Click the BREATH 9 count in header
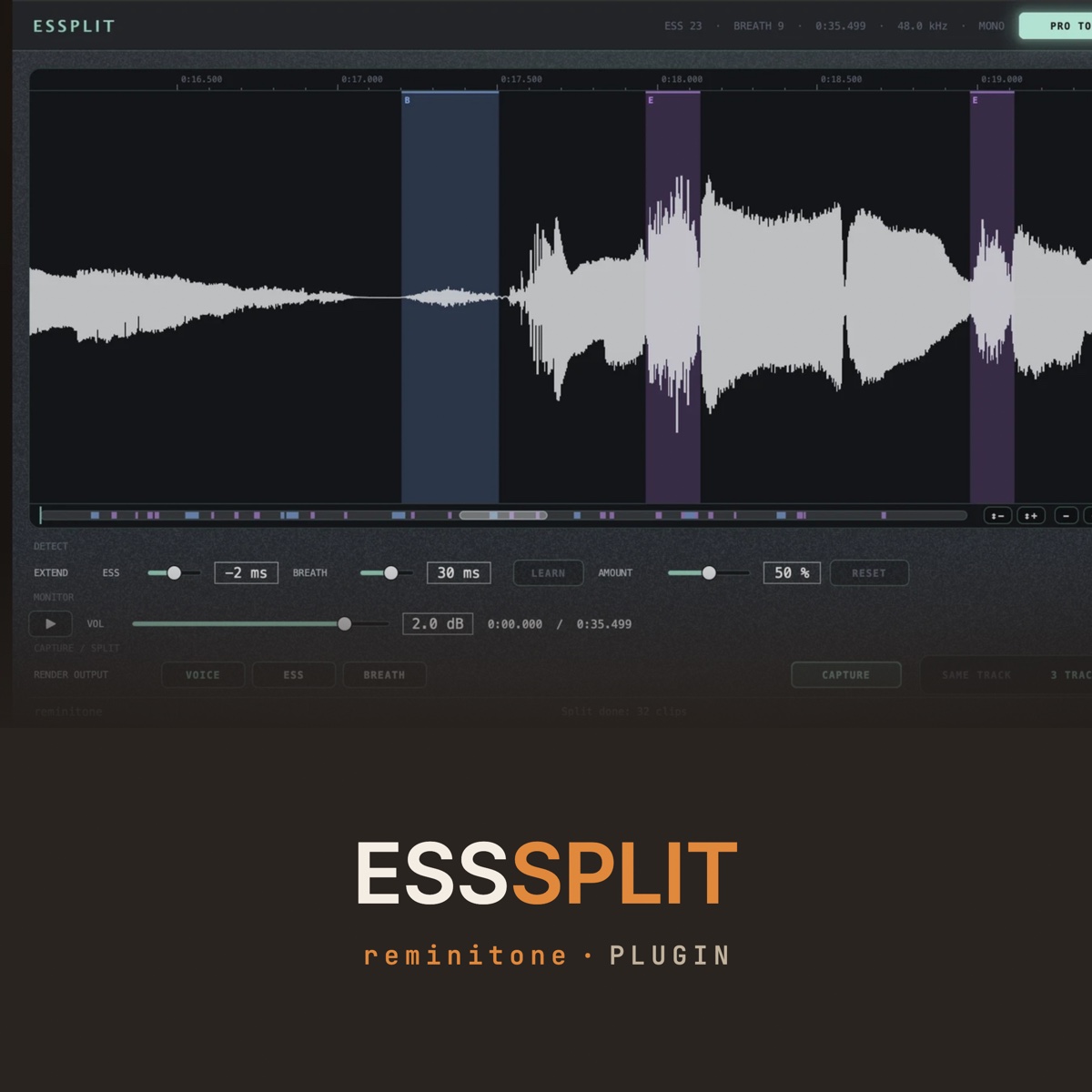1092x1092 pixels. tap(759, 26)
